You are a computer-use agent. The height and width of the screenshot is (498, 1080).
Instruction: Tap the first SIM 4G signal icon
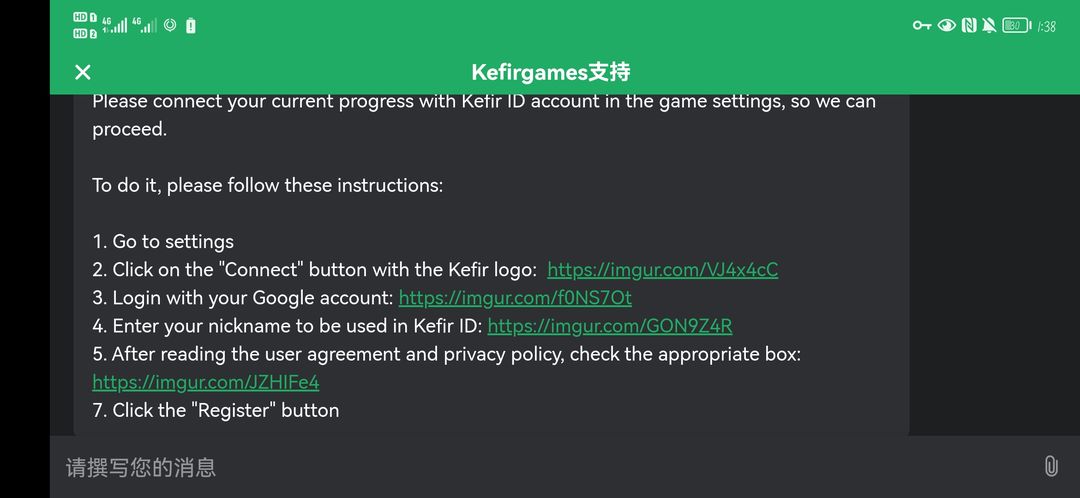click(x=114, y=25)
